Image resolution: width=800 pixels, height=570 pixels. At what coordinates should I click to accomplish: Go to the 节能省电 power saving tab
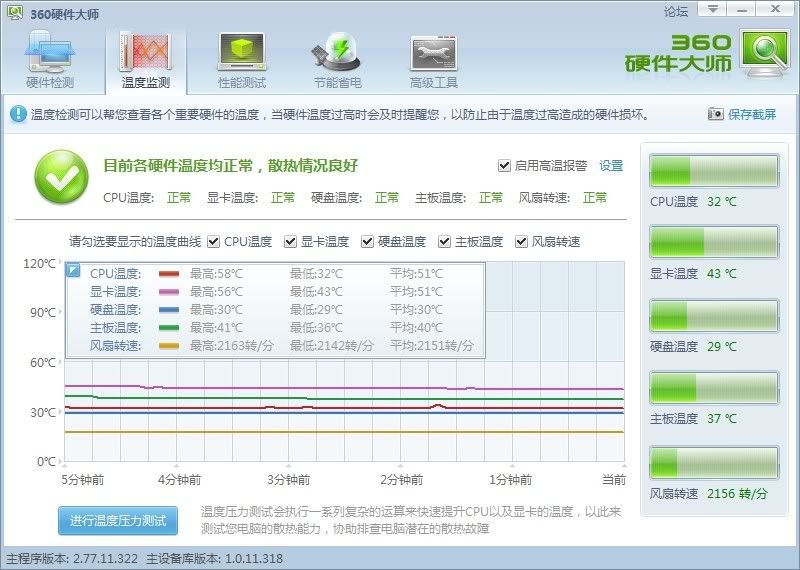tap(337, 60)
